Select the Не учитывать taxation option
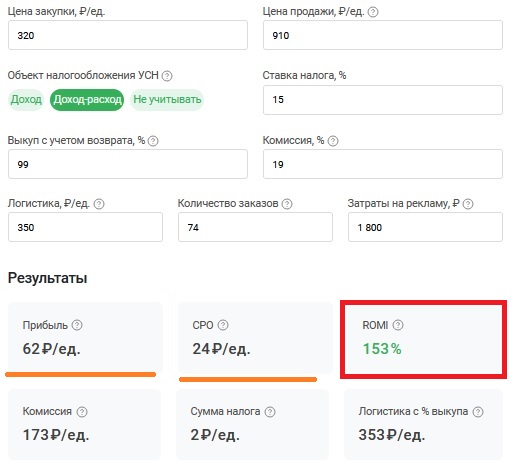Viewport: 514px width, 467px height. pyautogui.click(x=167, y=100)
